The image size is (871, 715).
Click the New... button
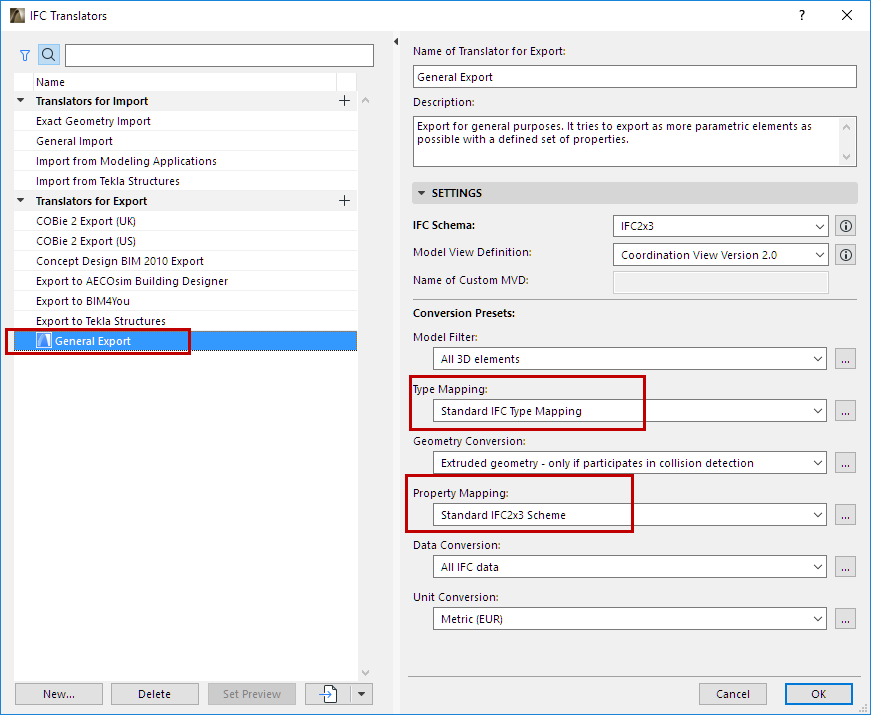tap(59, 694)
